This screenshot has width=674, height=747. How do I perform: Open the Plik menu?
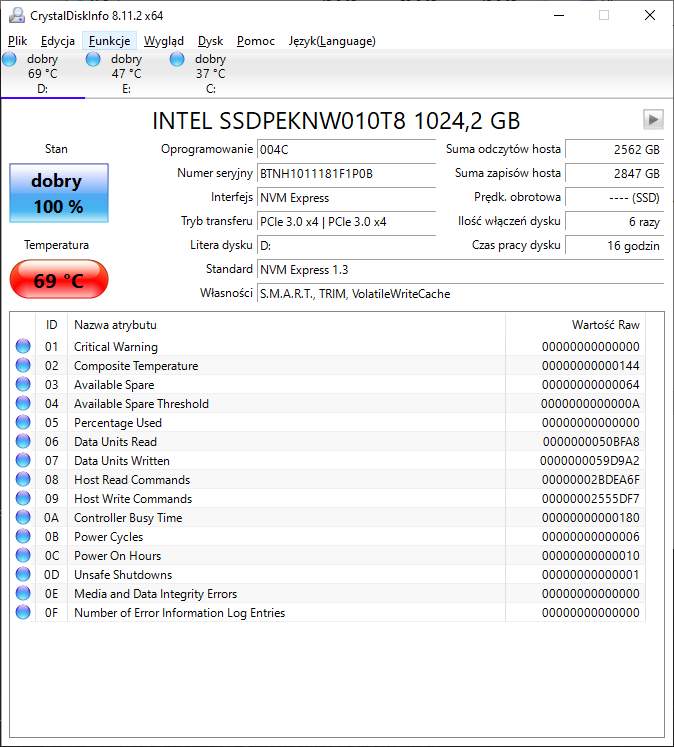click(x=18, y=41)
